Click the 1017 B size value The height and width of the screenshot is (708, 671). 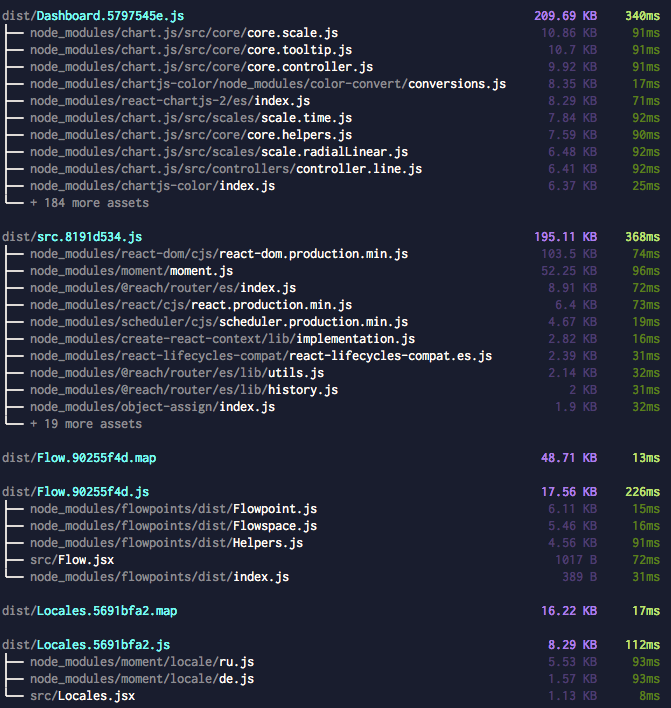(x=576, y=560)
